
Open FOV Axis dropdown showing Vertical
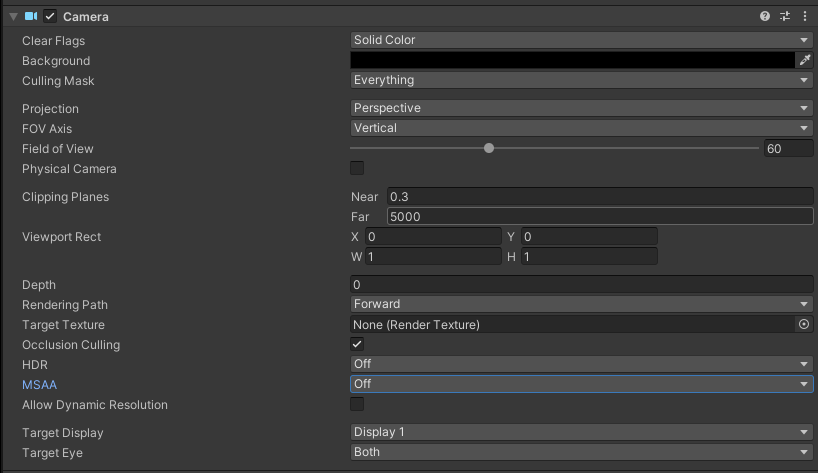coord(582,128)
